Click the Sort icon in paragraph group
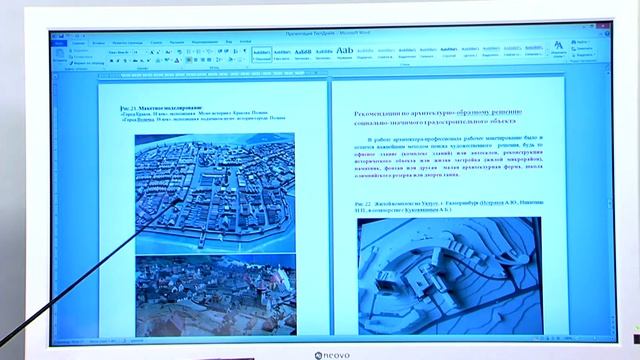640x360 pixels. pyautogui.click(x=236, y=51)
